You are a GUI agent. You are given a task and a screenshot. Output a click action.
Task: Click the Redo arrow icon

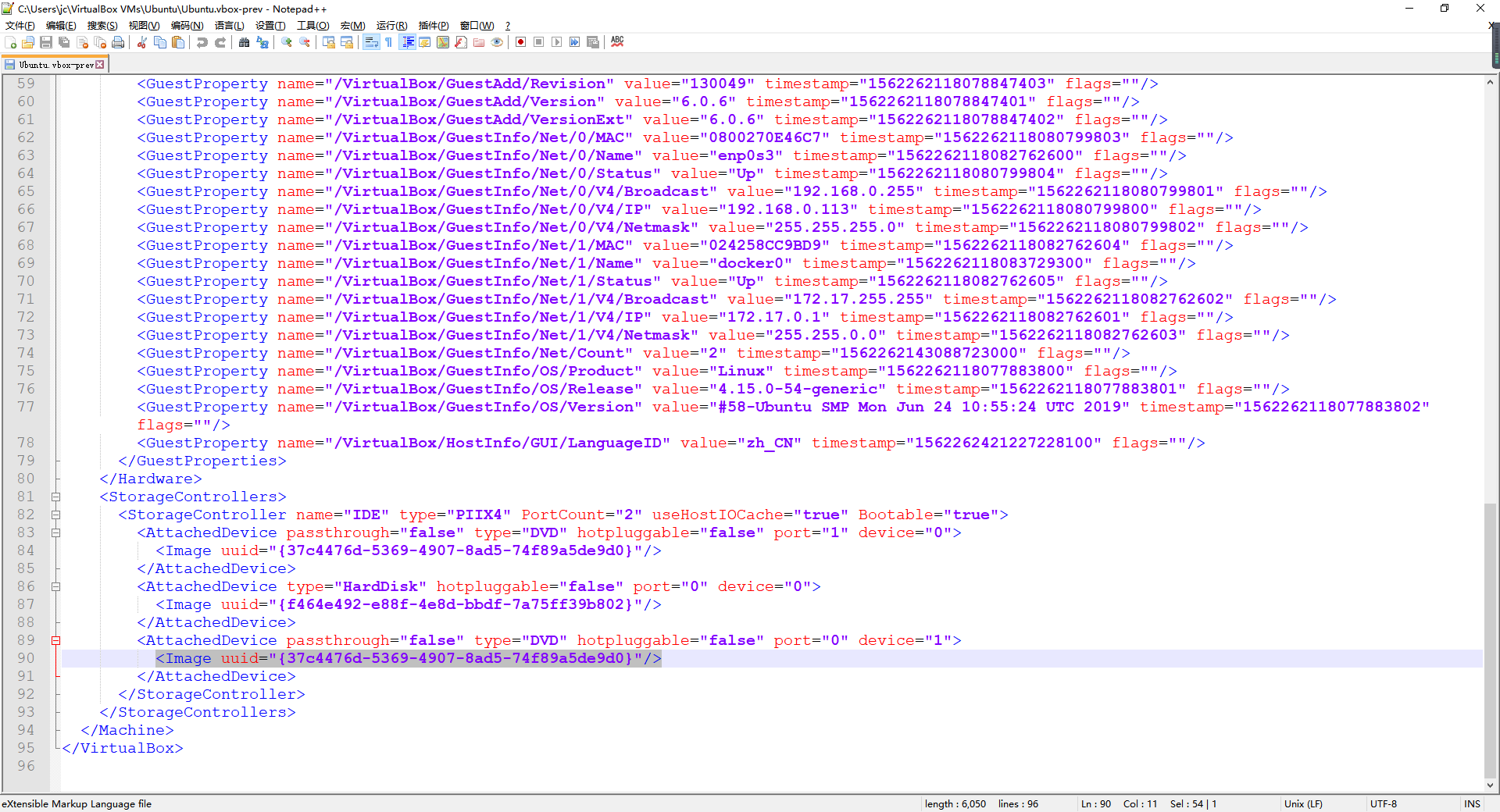[x=220, y=42]
